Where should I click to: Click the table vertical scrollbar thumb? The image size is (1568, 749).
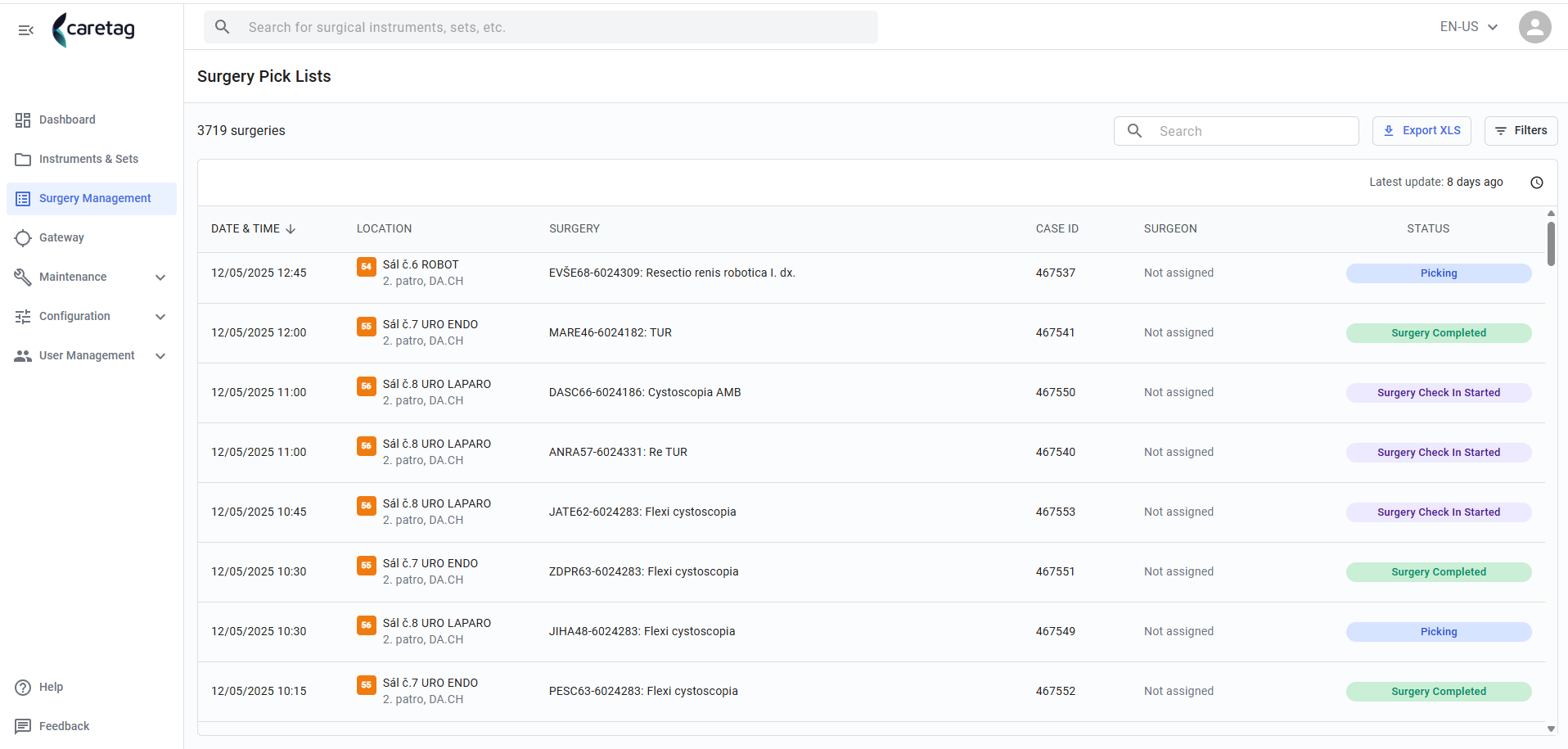[x=1551, y=244]
